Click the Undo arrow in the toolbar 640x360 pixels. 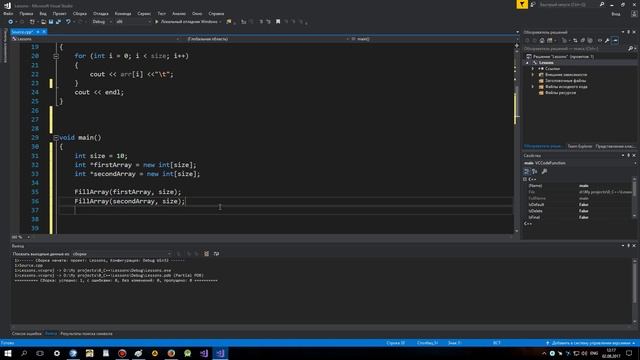click(x=68, y=22)
